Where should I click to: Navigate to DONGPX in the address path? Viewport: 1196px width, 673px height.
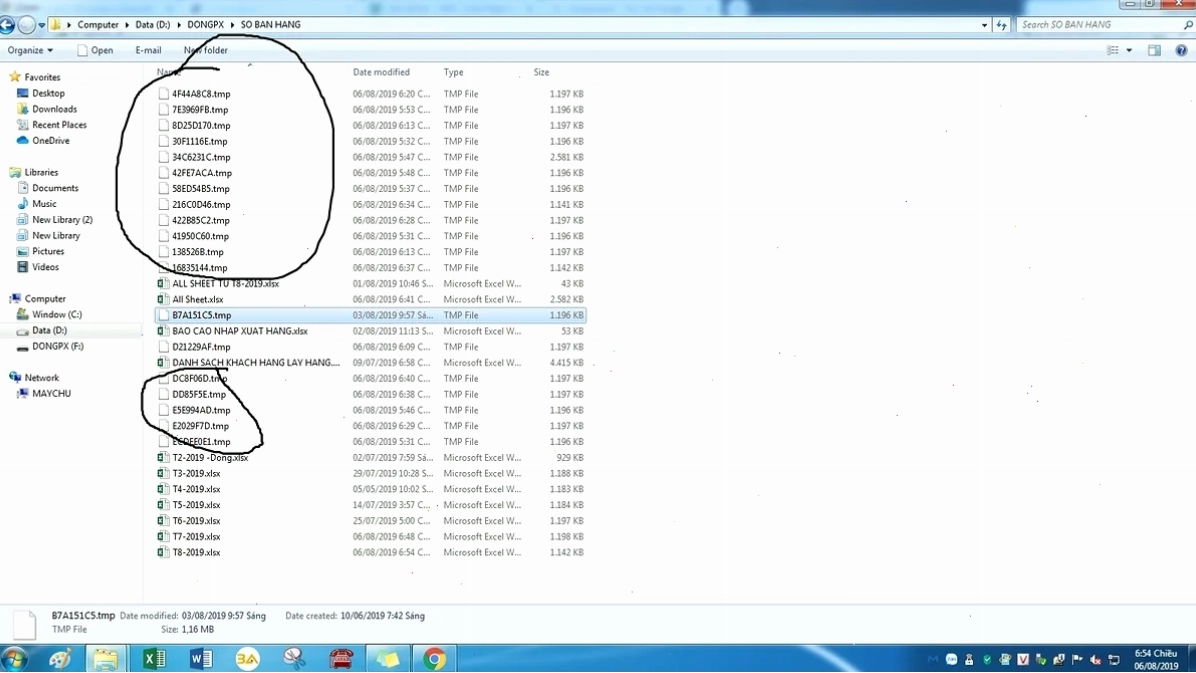(205, 25)
